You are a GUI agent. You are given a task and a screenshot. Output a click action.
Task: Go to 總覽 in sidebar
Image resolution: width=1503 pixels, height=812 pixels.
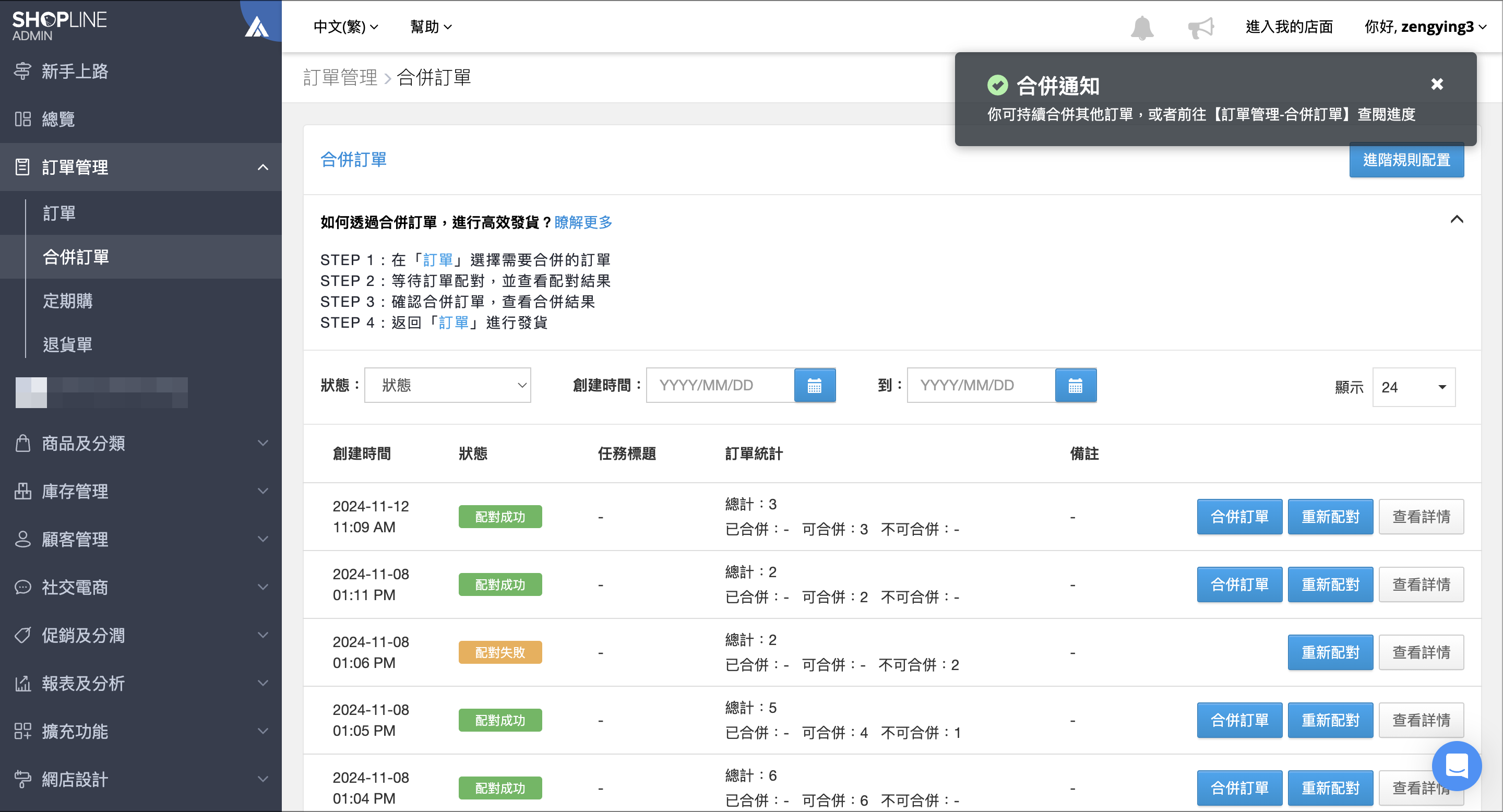58,119
